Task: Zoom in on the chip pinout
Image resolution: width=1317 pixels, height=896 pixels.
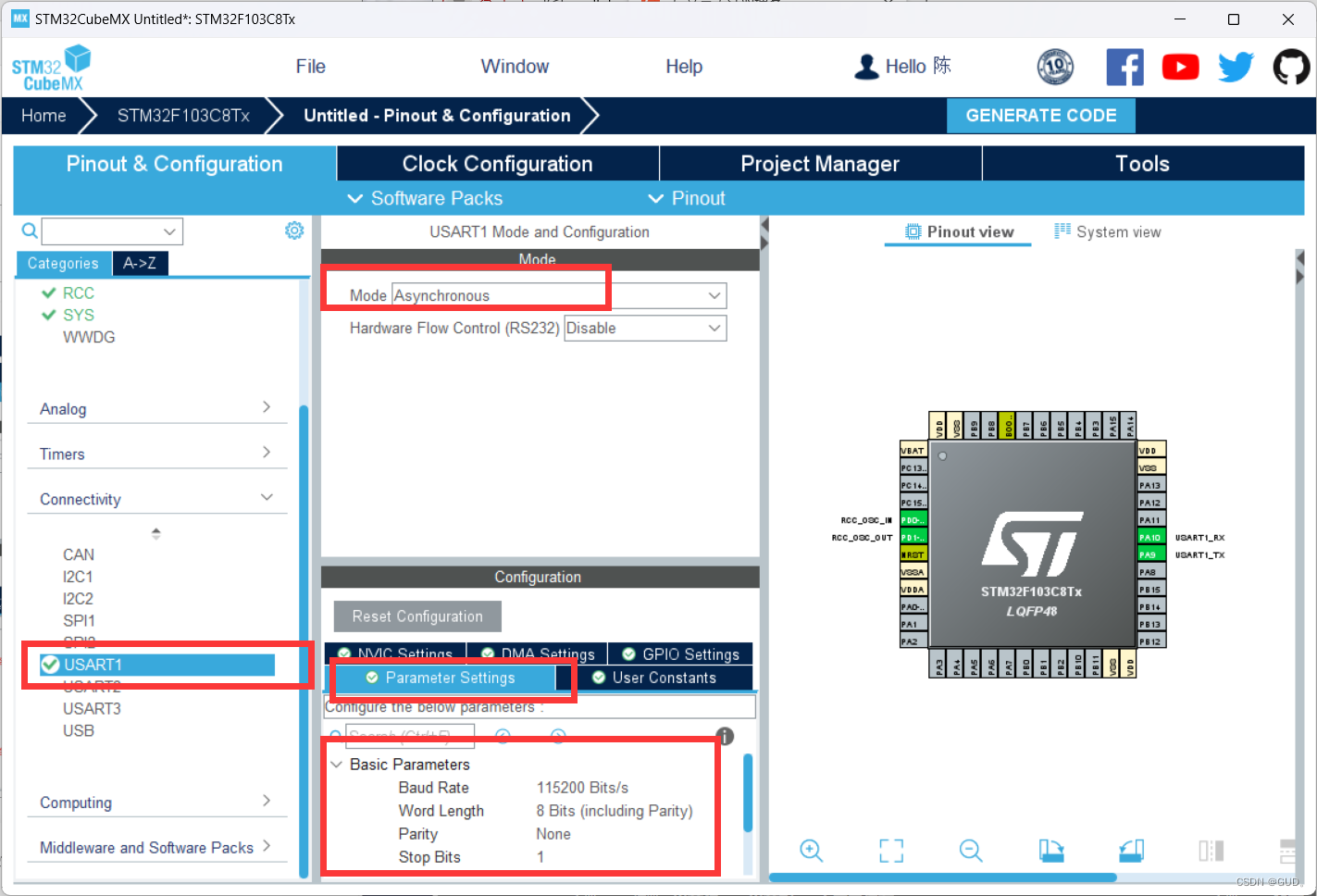Action: [x=811, y=850]
